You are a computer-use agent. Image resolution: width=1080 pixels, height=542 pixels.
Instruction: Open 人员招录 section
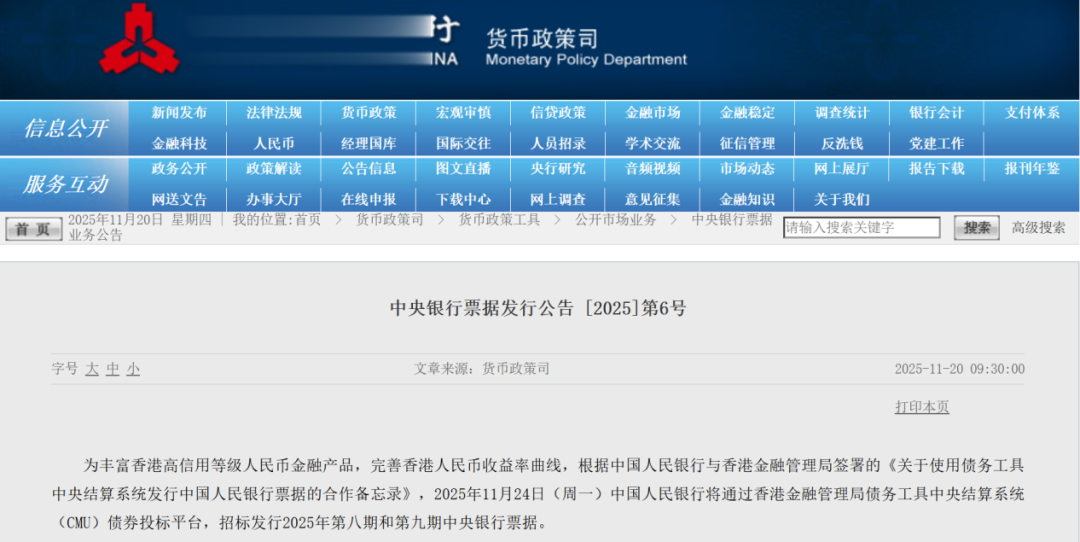click(558, 143)
